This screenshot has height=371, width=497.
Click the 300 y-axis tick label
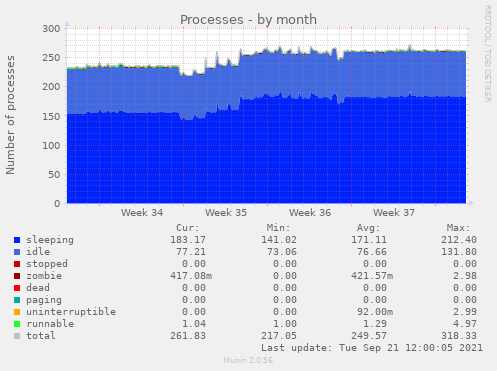click(x=51, y=29)
